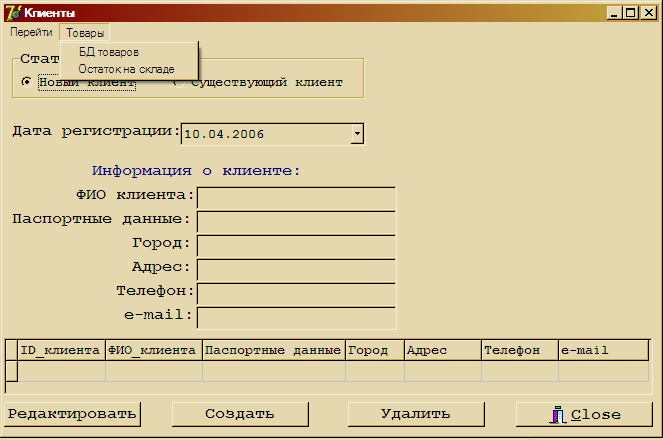Click the Телефон column header
This screenshot has height=440, width=663.
520,350
